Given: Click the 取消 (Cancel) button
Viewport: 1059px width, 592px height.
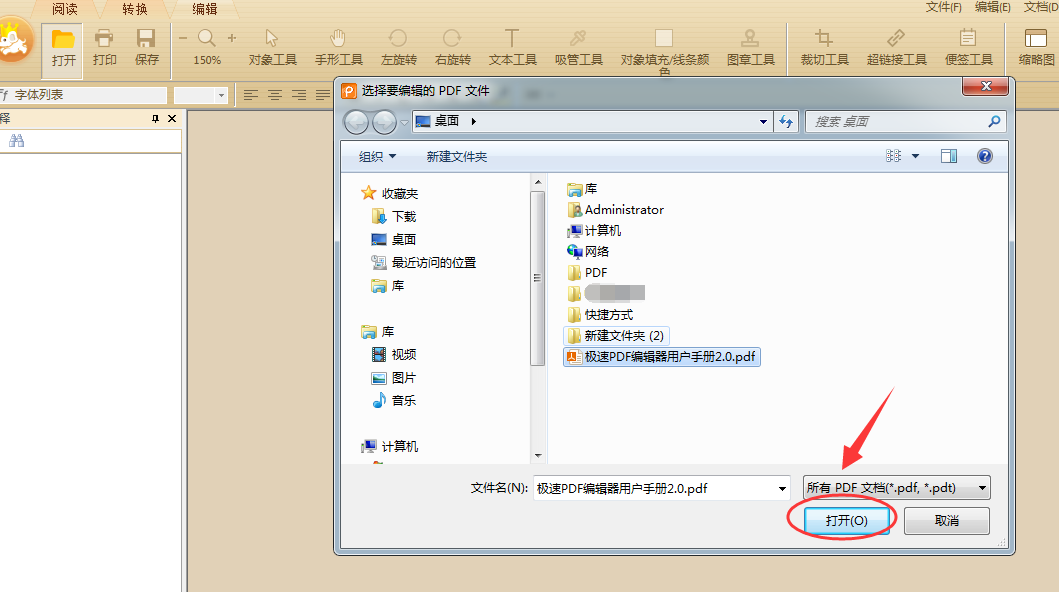Looking at the screenshot, I should click(x=947, y=520).
